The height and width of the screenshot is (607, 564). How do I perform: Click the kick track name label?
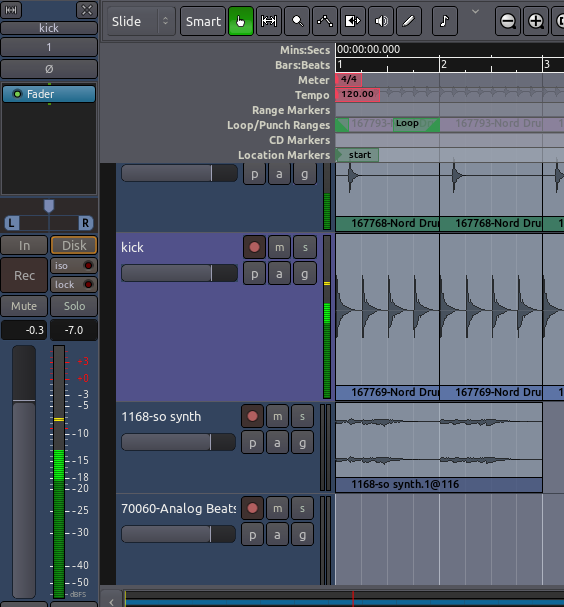pos(132,247)
